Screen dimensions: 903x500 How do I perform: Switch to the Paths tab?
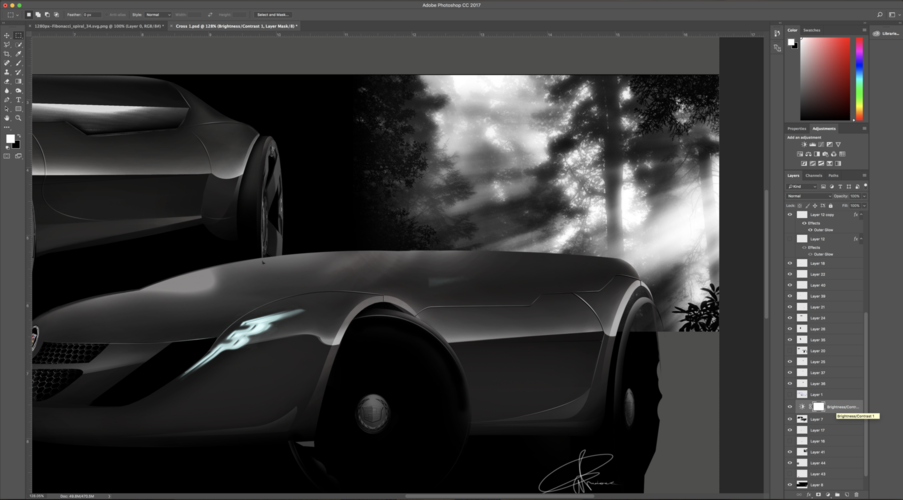[x=833, y=175]
